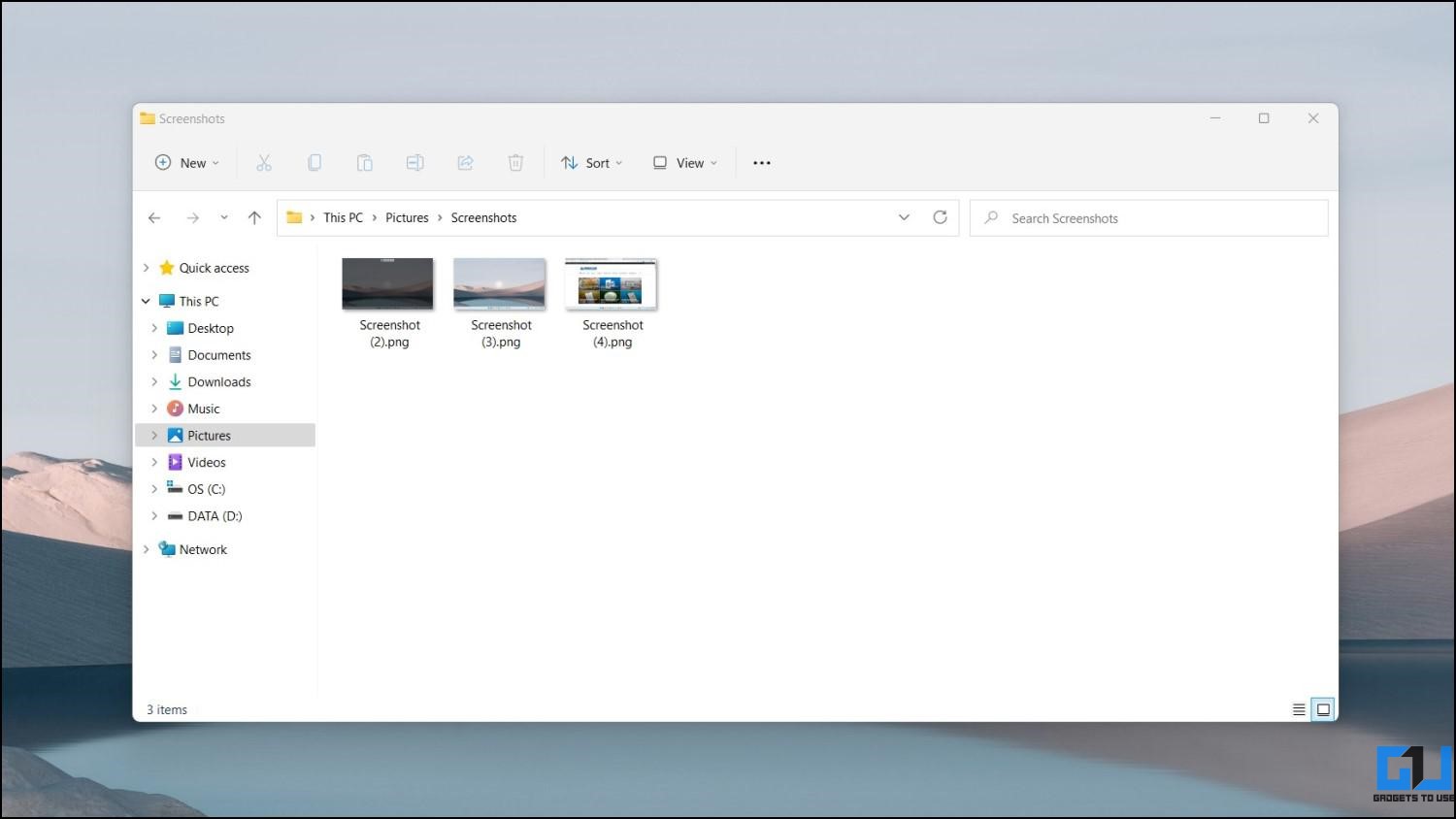Click the Music icon in sidebar
This screenshot has width=1456, height=819.
click(175, 409)
